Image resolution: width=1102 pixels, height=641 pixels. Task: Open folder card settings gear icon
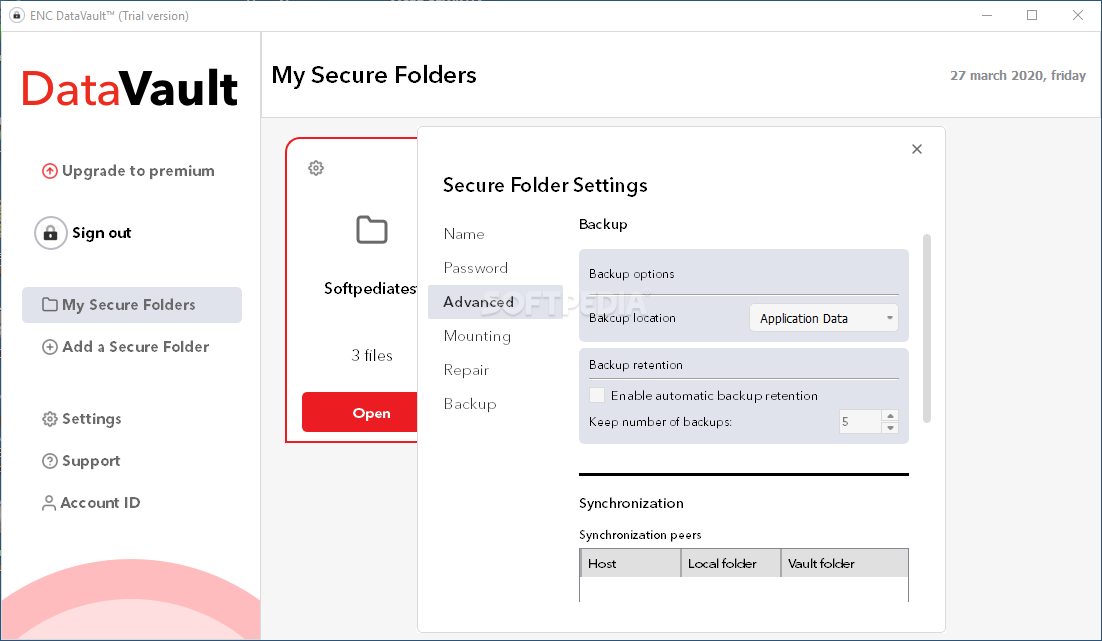(x=316, y=168)
